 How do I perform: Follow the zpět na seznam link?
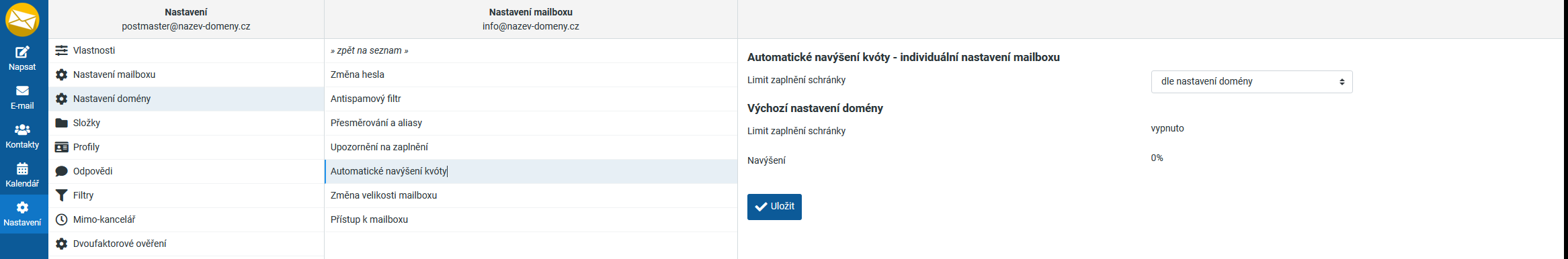[x=370, y=50]
